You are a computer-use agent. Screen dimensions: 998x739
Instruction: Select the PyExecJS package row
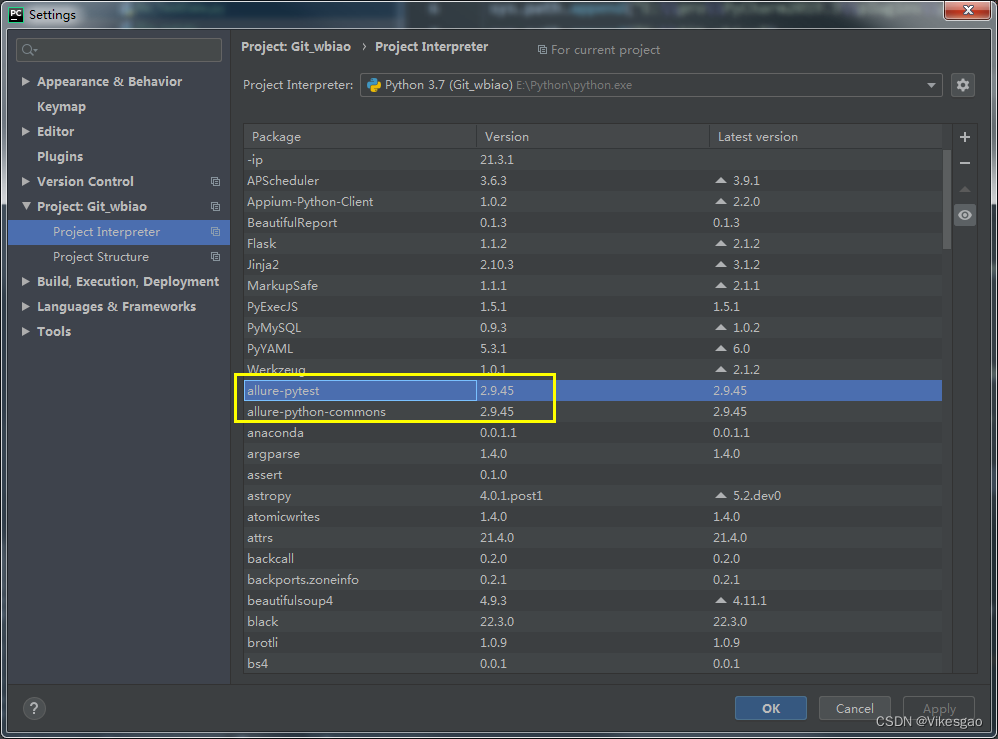click(x=593, y=307)
